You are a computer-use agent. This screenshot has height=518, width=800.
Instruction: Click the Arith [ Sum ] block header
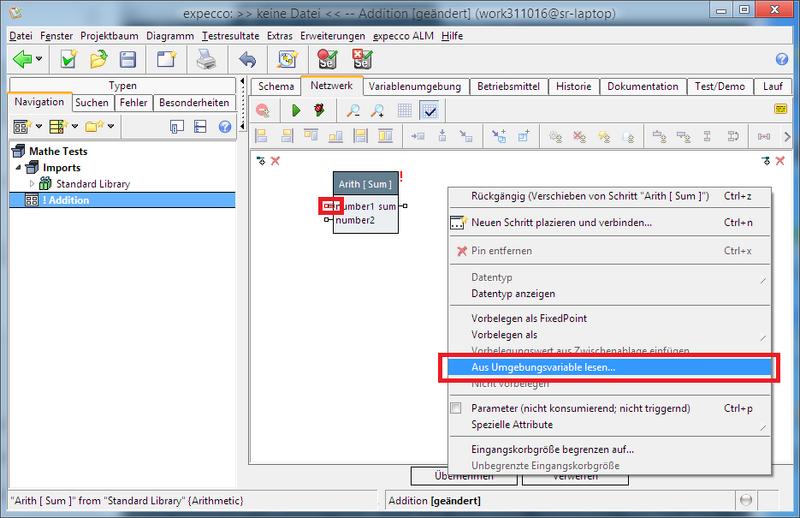pyautogui.click(x=364, y=184)
